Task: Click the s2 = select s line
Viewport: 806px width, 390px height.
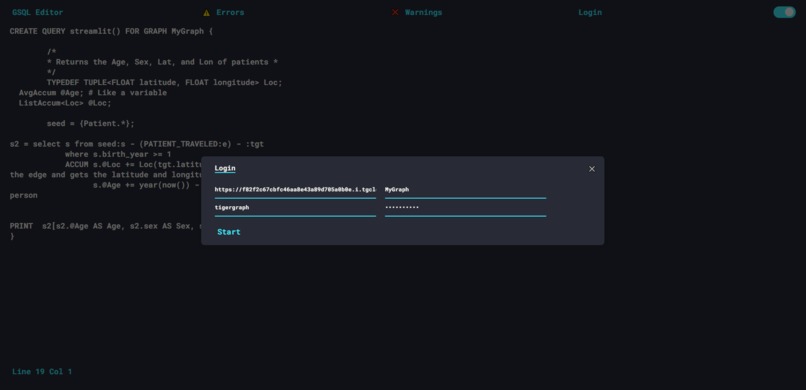Action: click(x=137, y=144)
